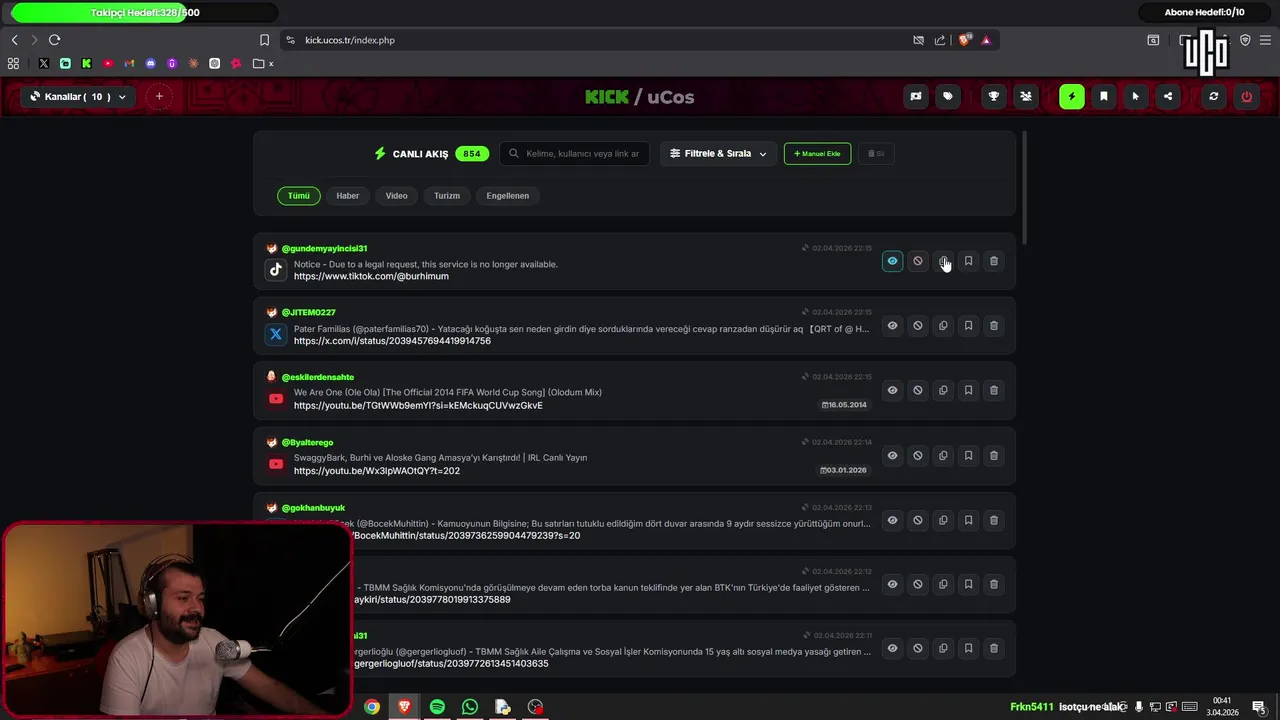Open the apps grid in bookmarks bar
Screen dimensions: 1280x720
13,63
